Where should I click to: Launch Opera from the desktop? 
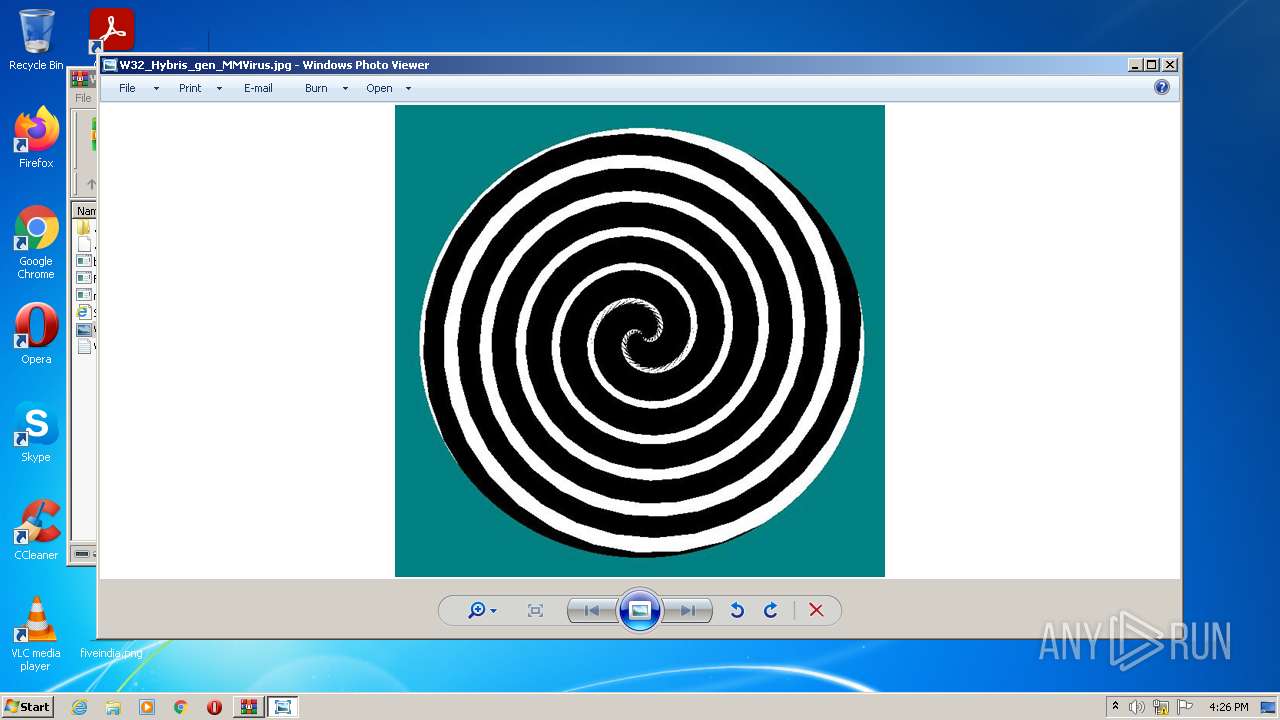(x=36, y=334)
